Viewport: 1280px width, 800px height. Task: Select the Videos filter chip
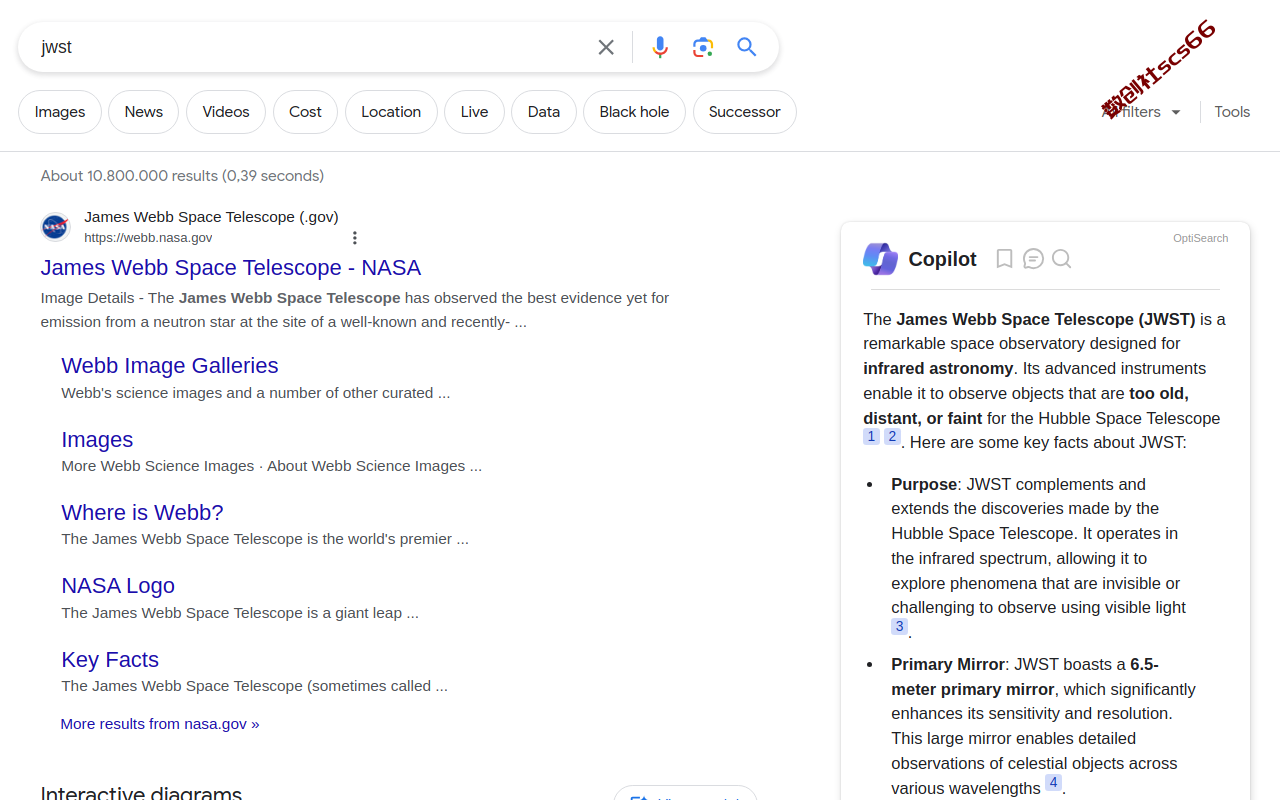tap(226, 112)
